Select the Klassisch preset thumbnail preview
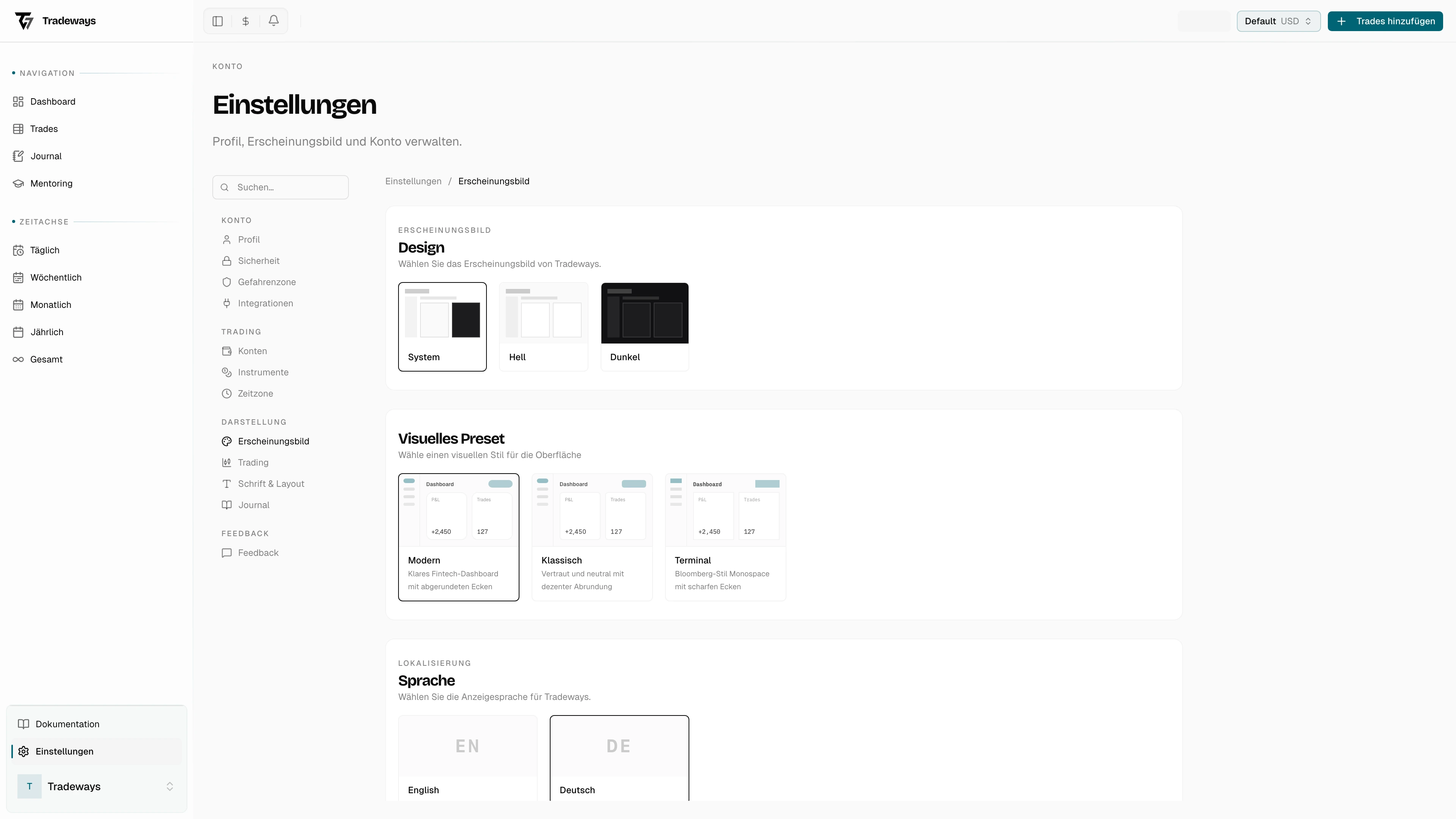This screenshot has height=819, width=1456. tap(592, 509)
